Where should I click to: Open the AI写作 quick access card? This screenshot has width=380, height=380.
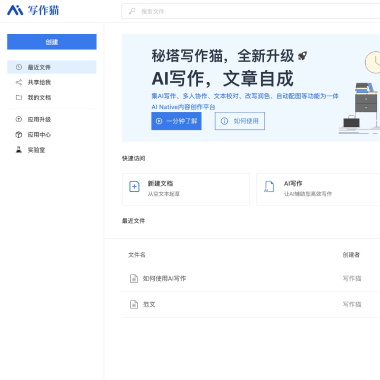[x=318, y=189]
